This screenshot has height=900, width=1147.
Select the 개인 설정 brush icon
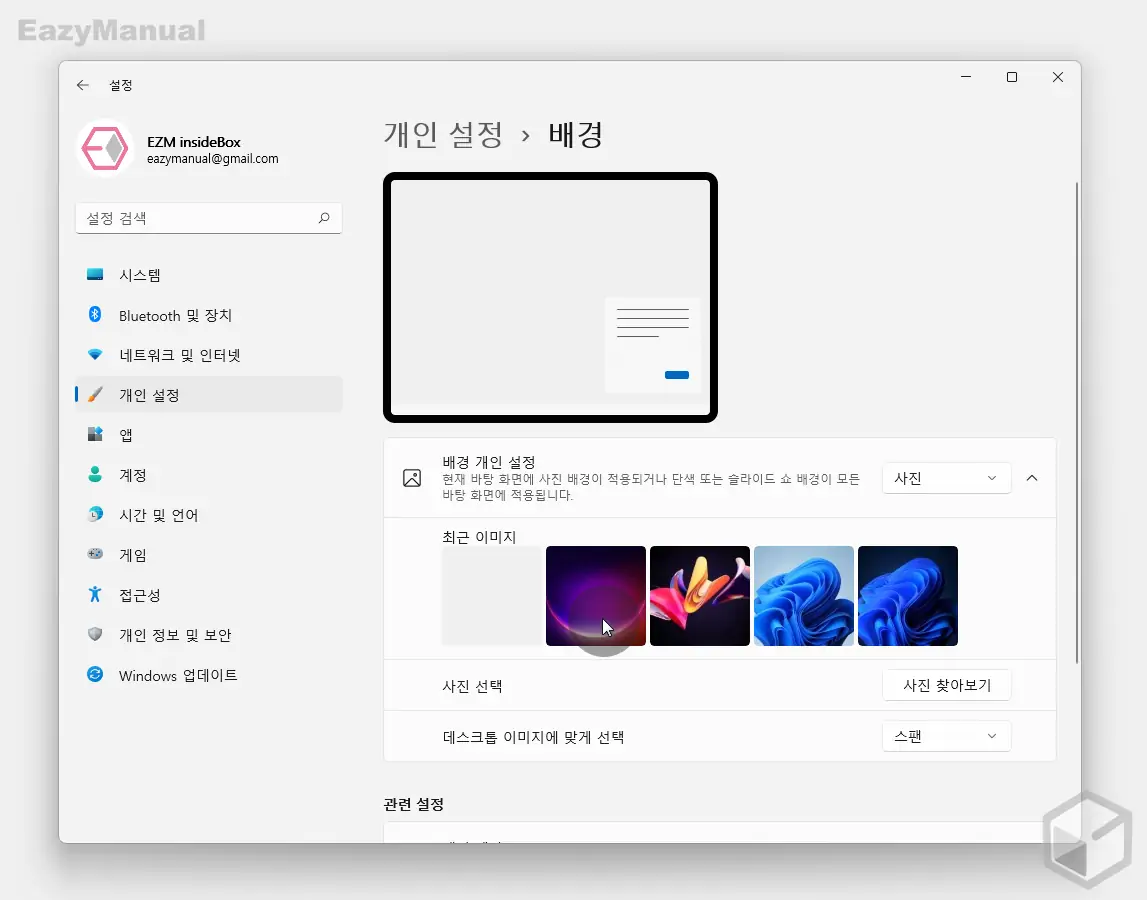[x=95, y=394]
